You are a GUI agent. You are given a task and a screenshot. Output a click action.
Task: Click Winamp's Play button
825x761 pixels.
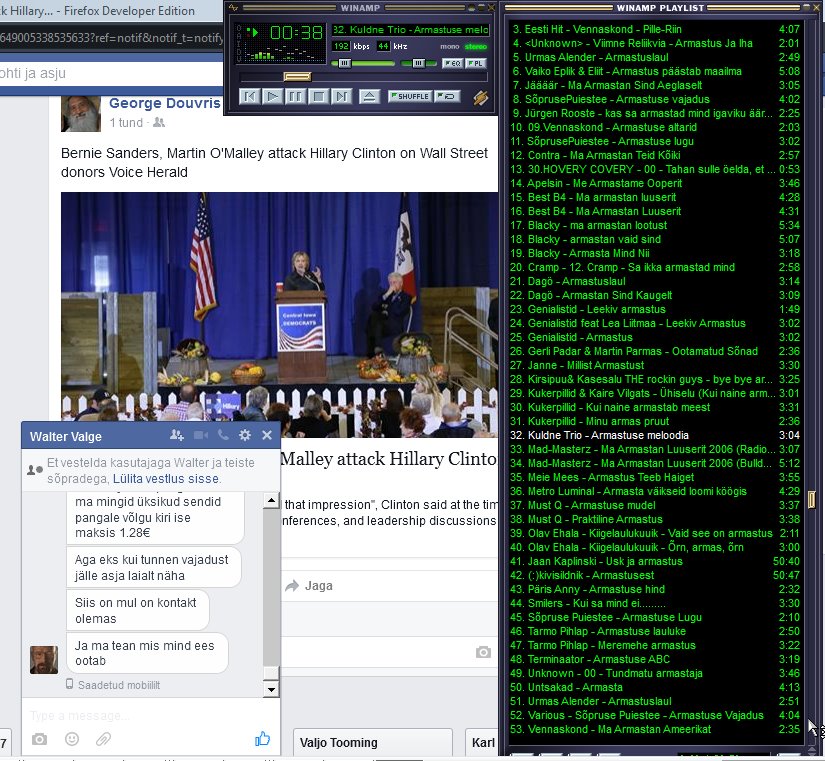(x=273, y=96)
